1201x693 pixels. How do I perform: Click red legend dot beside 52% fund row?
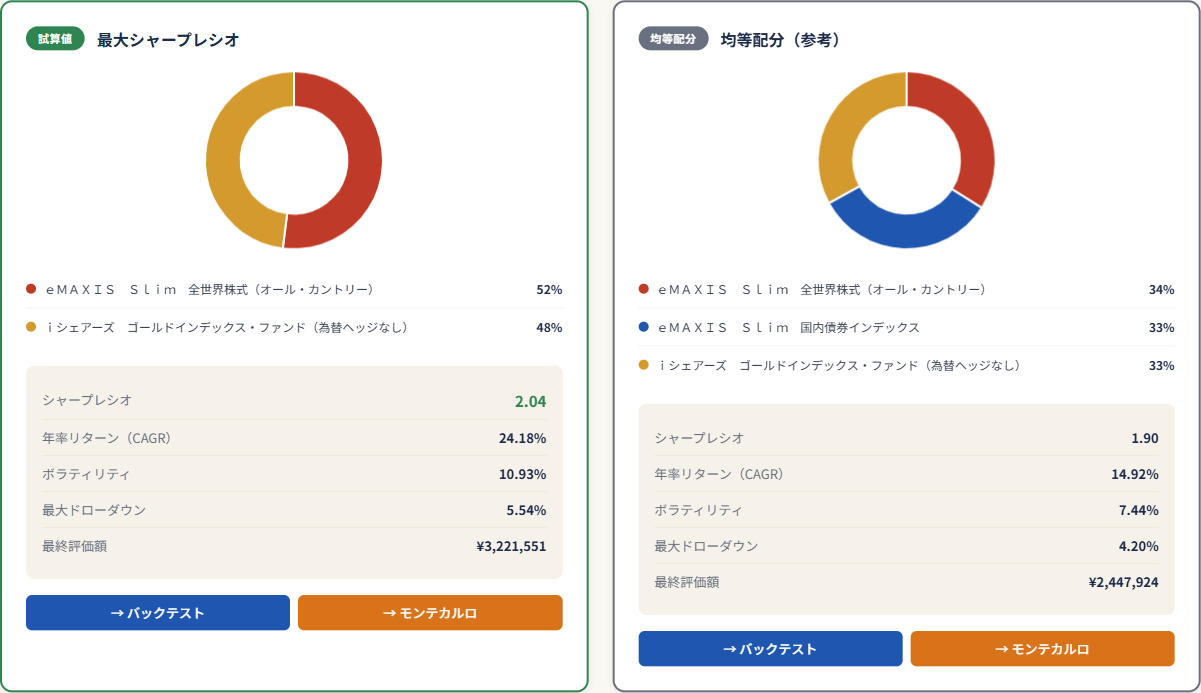[x=31, y=289]
